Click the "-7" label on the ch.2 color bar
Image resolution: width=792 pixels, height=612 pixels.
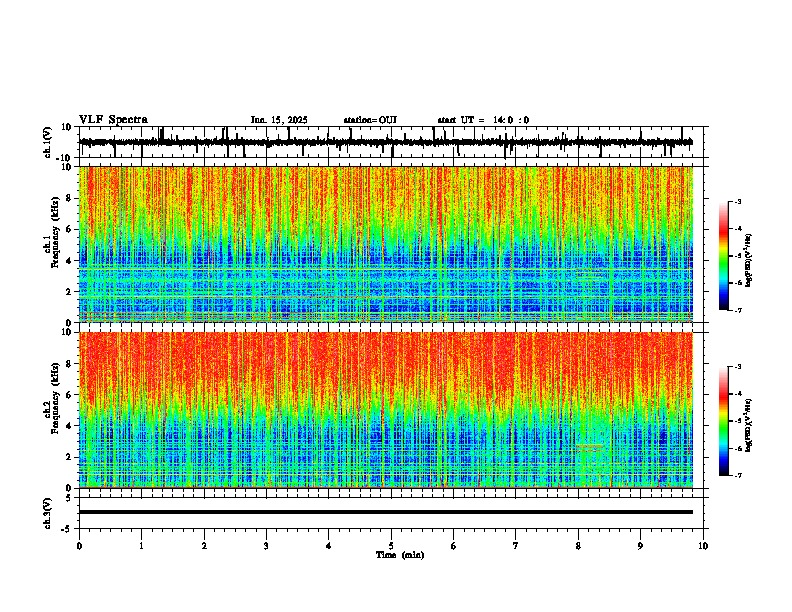point(737,475)
